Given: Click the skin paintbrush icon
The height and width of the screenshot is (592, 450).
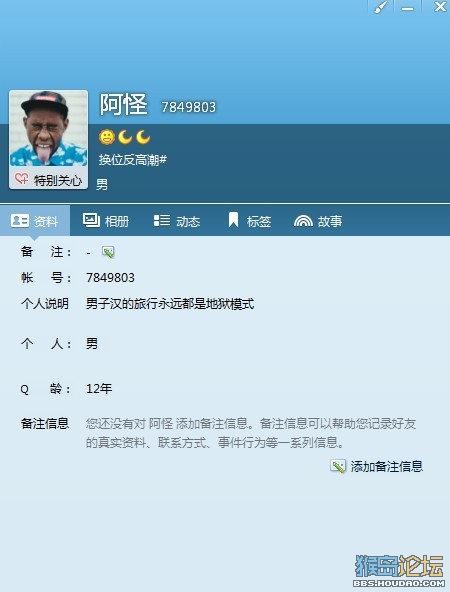Looking at the screenshot, I should 381,8.
